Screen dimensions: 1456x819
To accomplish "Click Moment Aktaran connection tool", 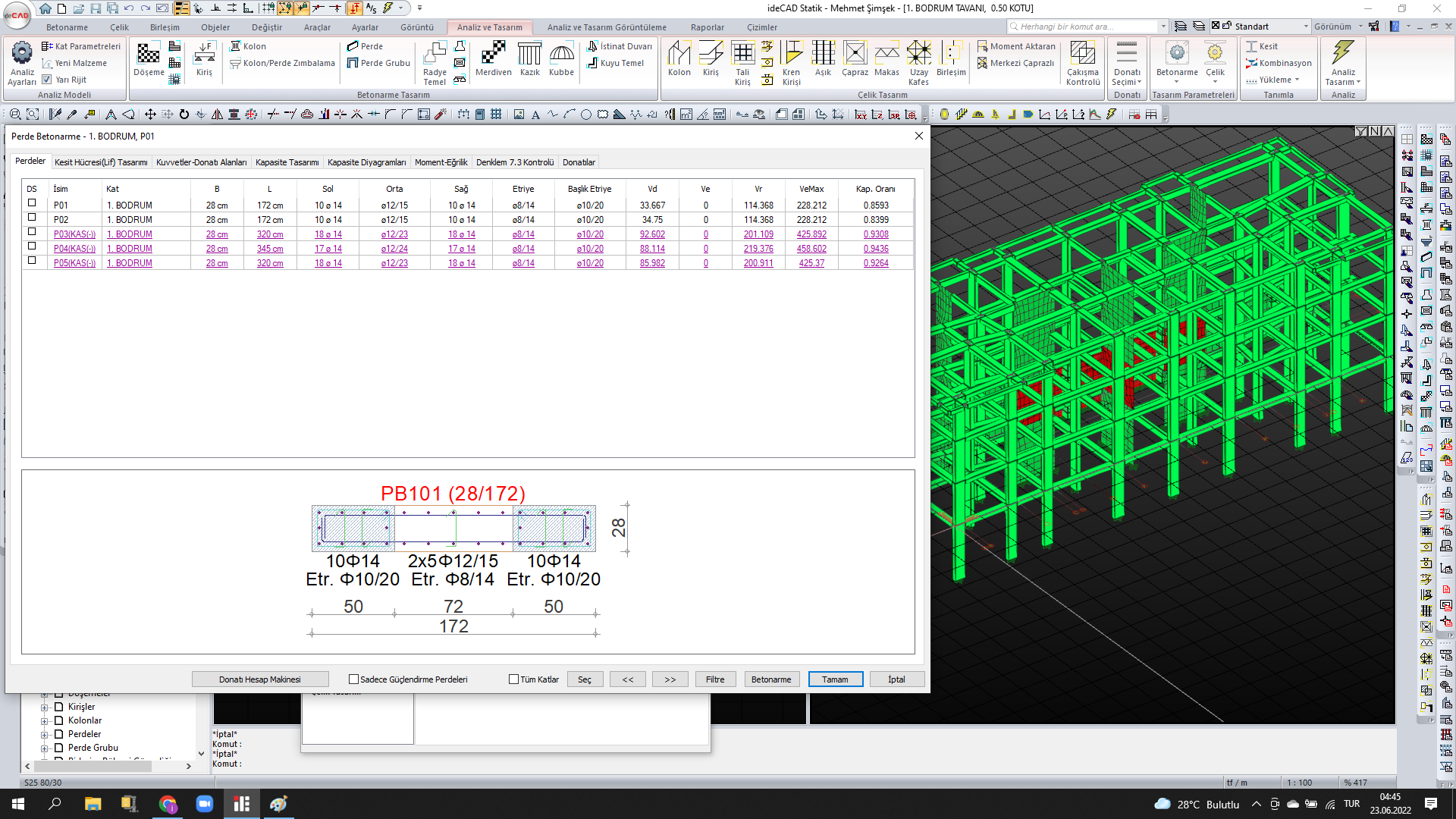I will [x=1015, y=46].
